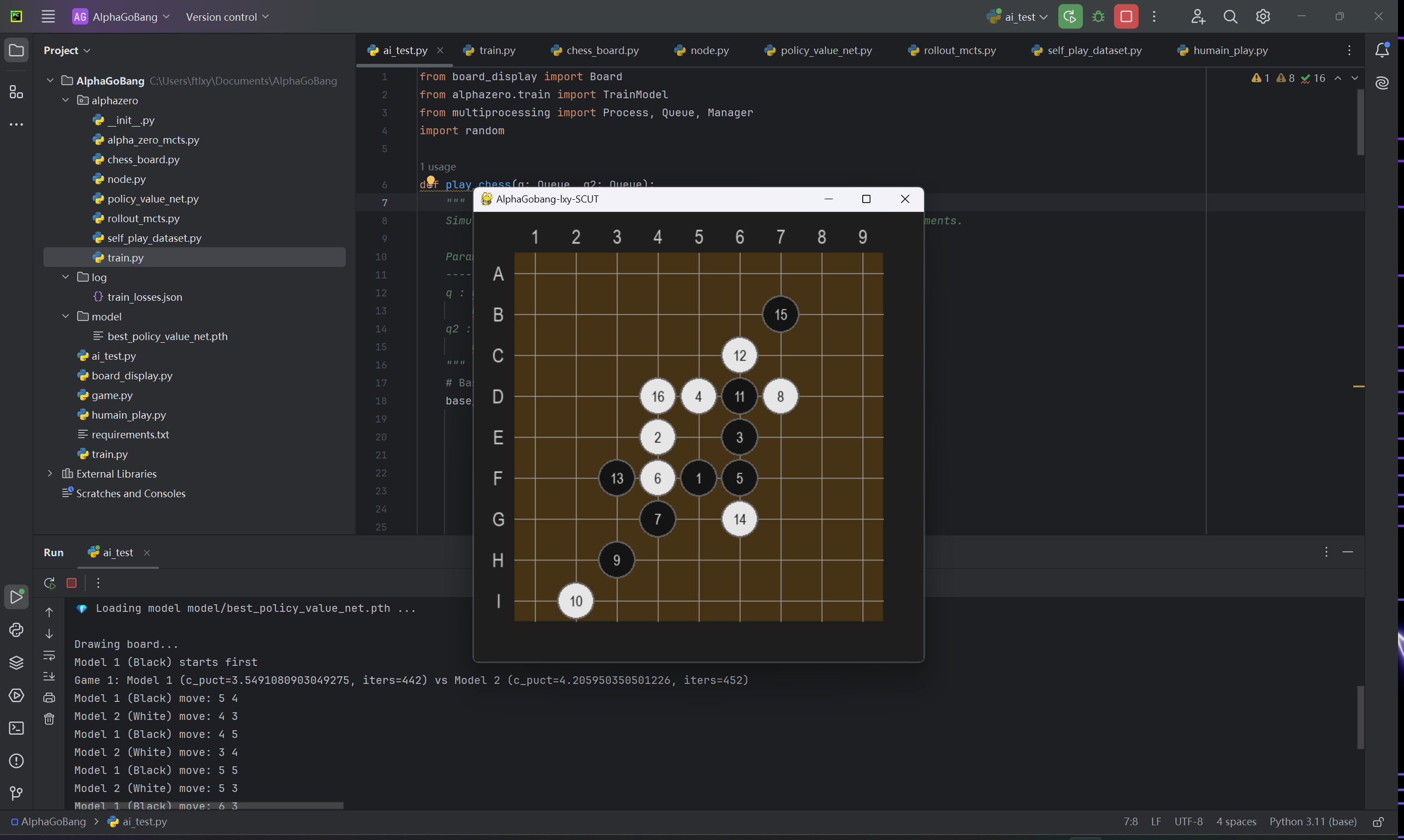This screenshot has width=1404, height=840.
Task: Start a Code With Me session
Action: tap(1198, 16)
